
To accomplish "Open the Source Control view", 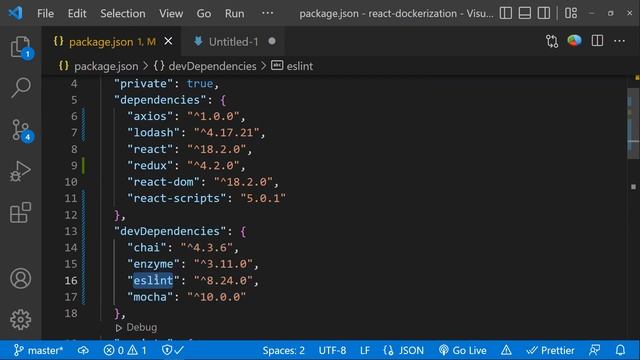I will tap(20, 130).
